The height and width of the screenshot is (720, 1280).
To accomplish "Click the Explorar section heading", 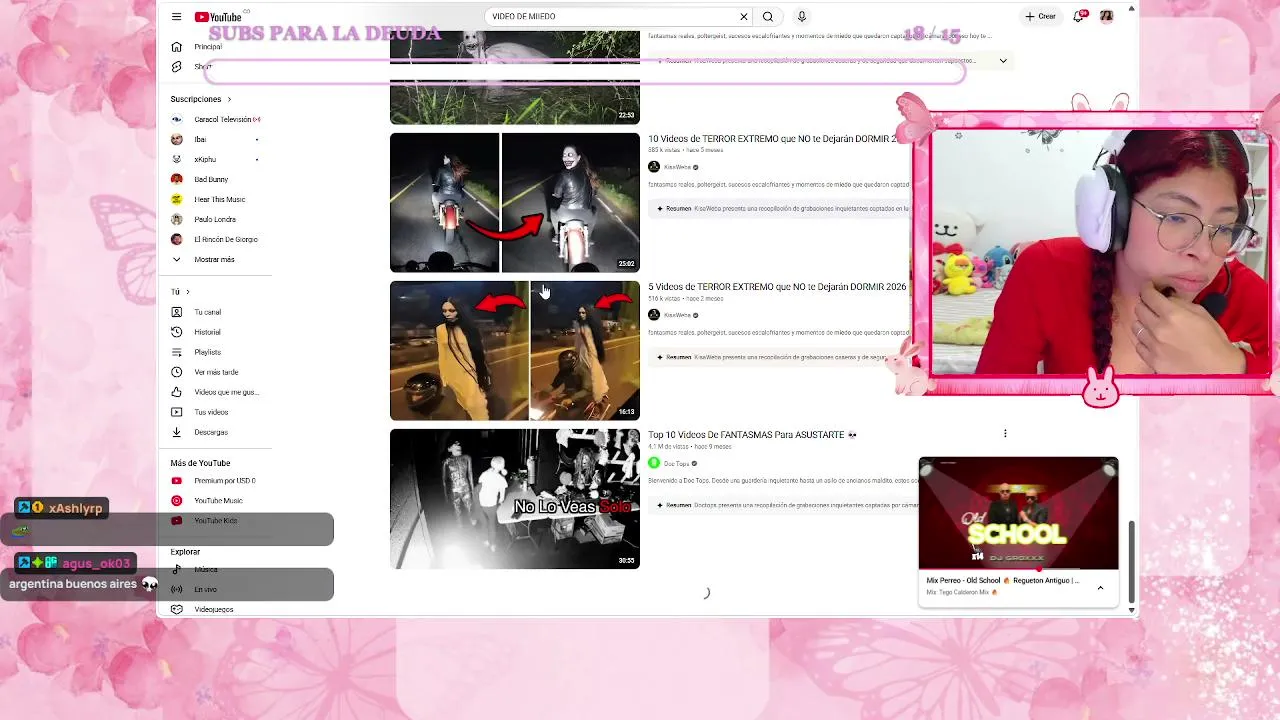I will [x=185, y=552].
